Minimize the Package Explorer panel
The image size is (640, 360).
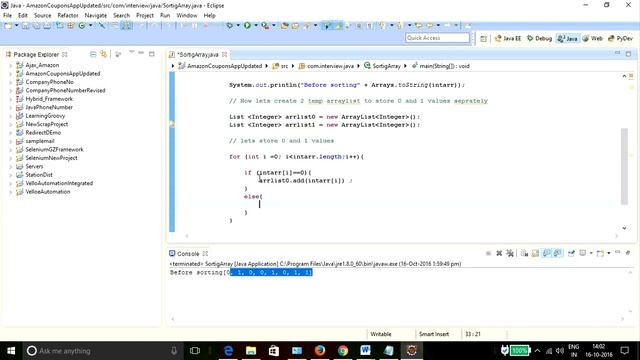coord(141,53)
